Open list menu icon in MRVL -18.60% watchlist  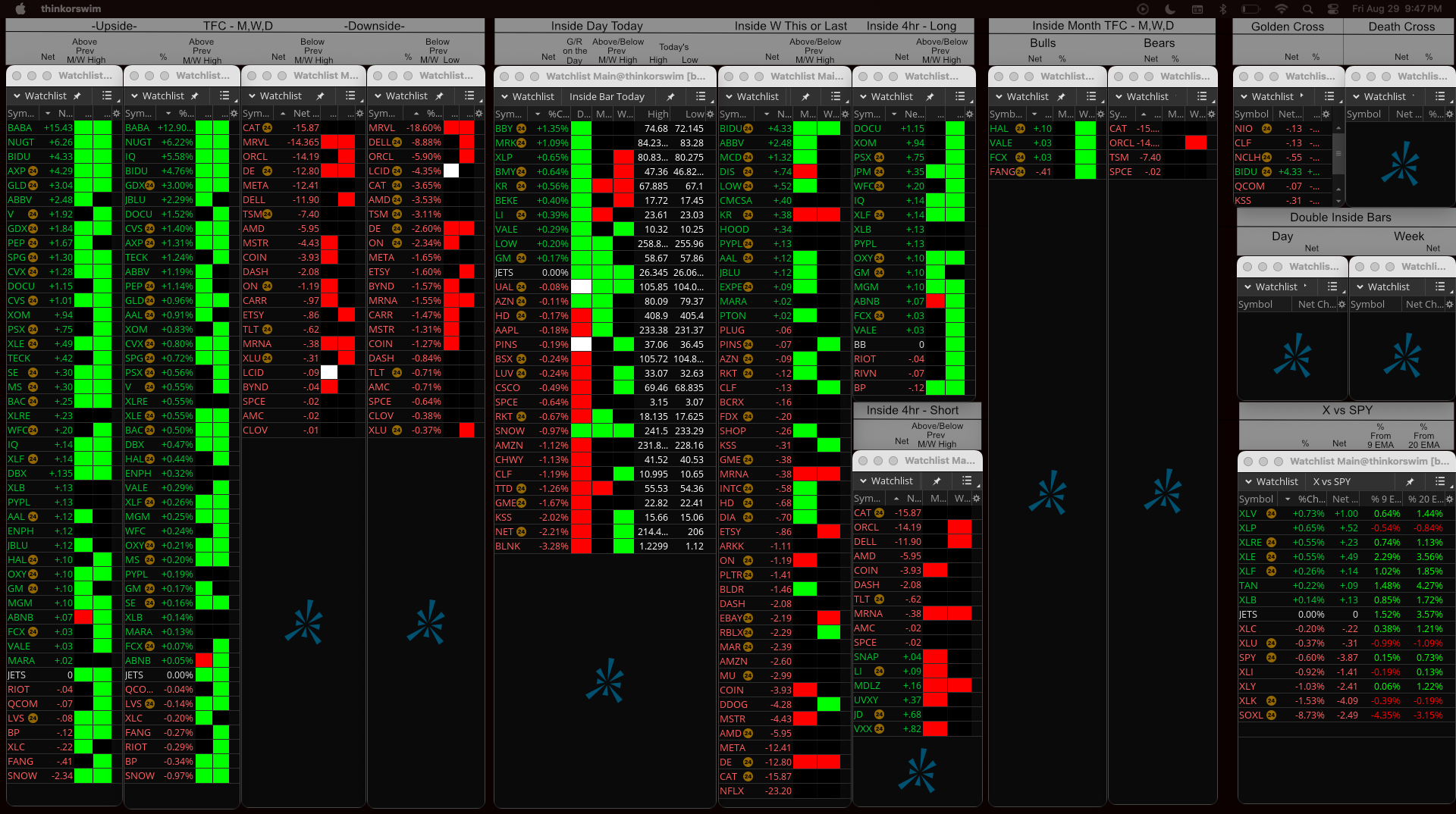point(469,96)
